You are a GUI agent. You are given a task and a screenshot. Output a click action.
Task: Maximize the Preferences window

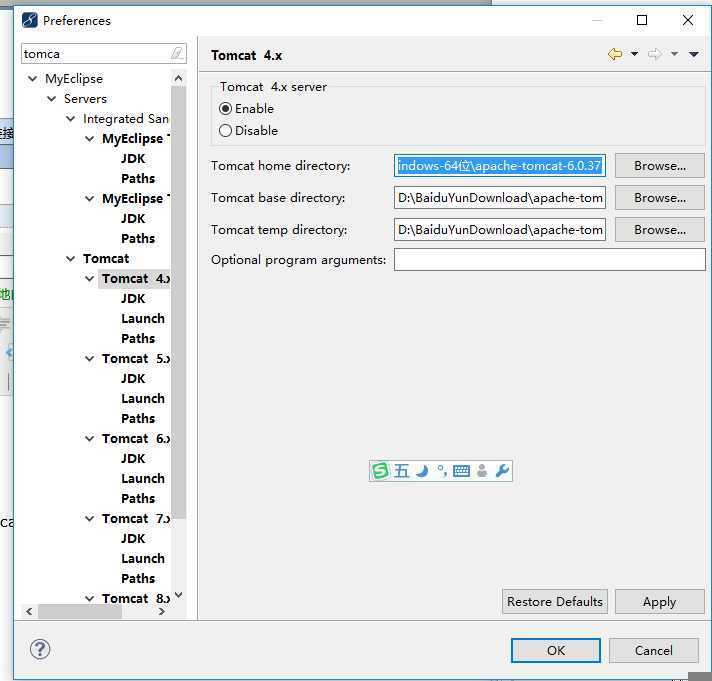pos(642,20)
